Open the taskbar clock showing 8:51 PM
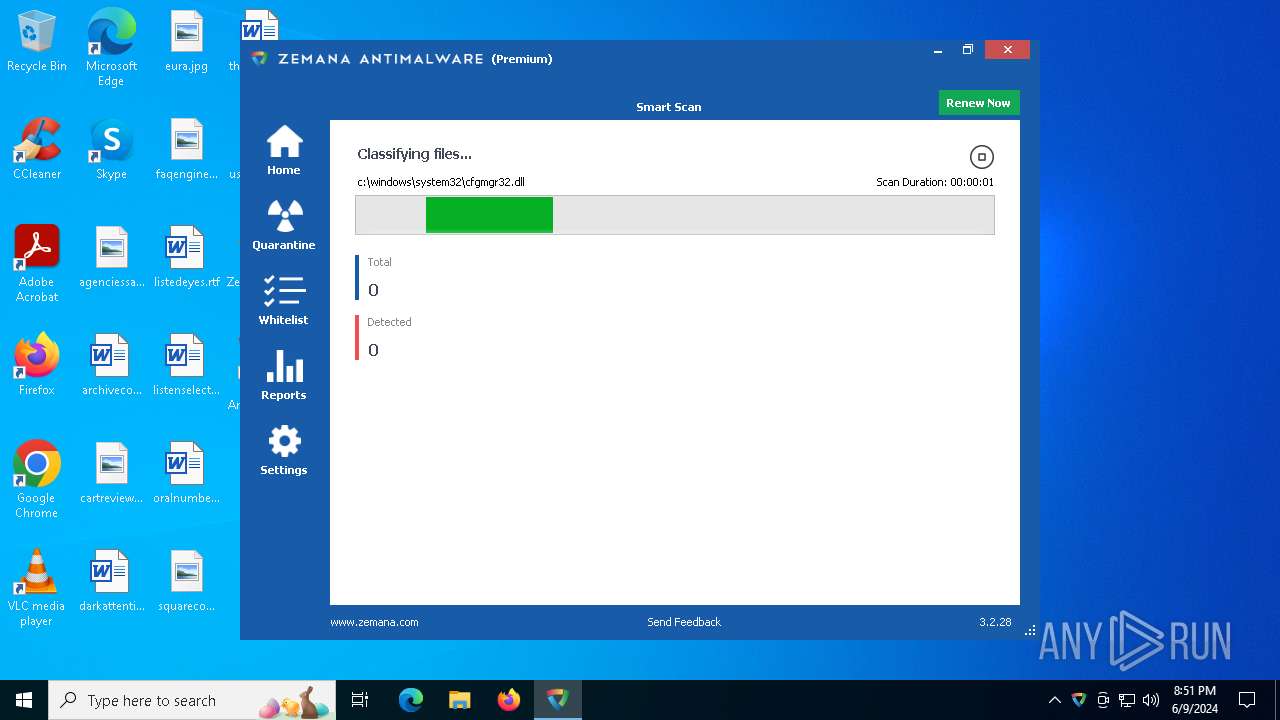The height and width of the screenshot is (720, 1280). 1195,700
